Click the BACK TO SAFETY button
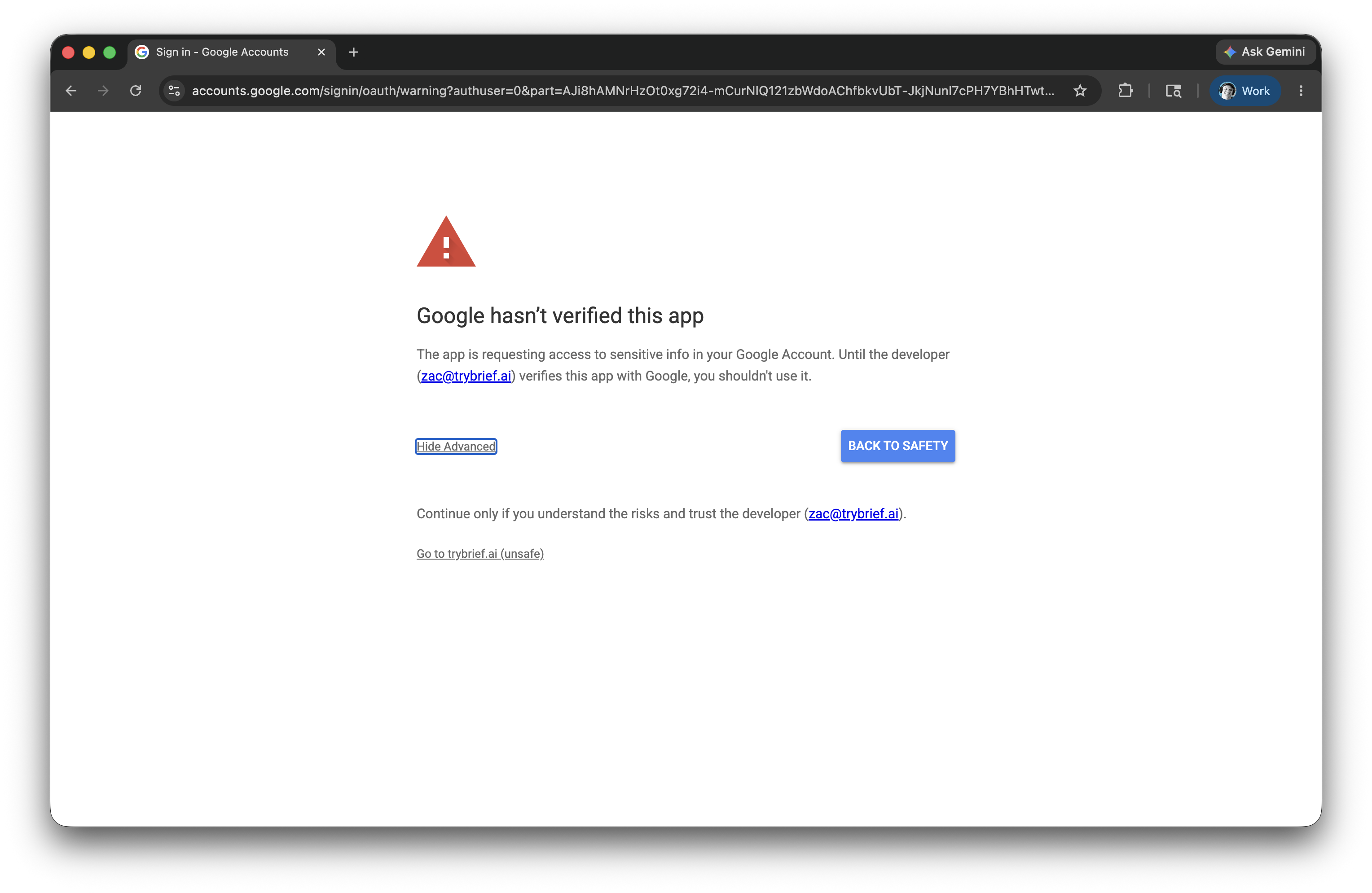 (897, 446)
